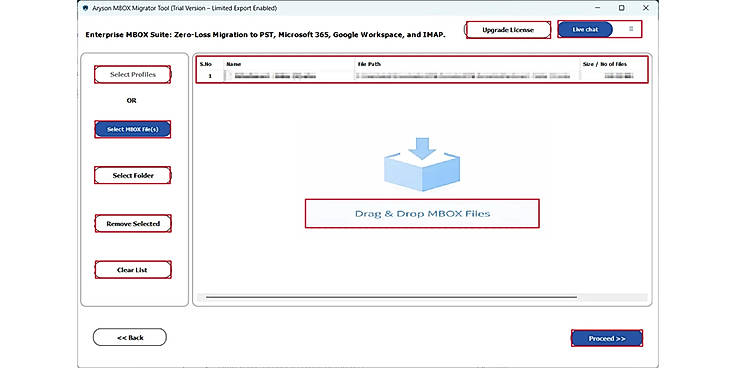Minimize the Aryson MBOX Migrator window

coord(598,8)
